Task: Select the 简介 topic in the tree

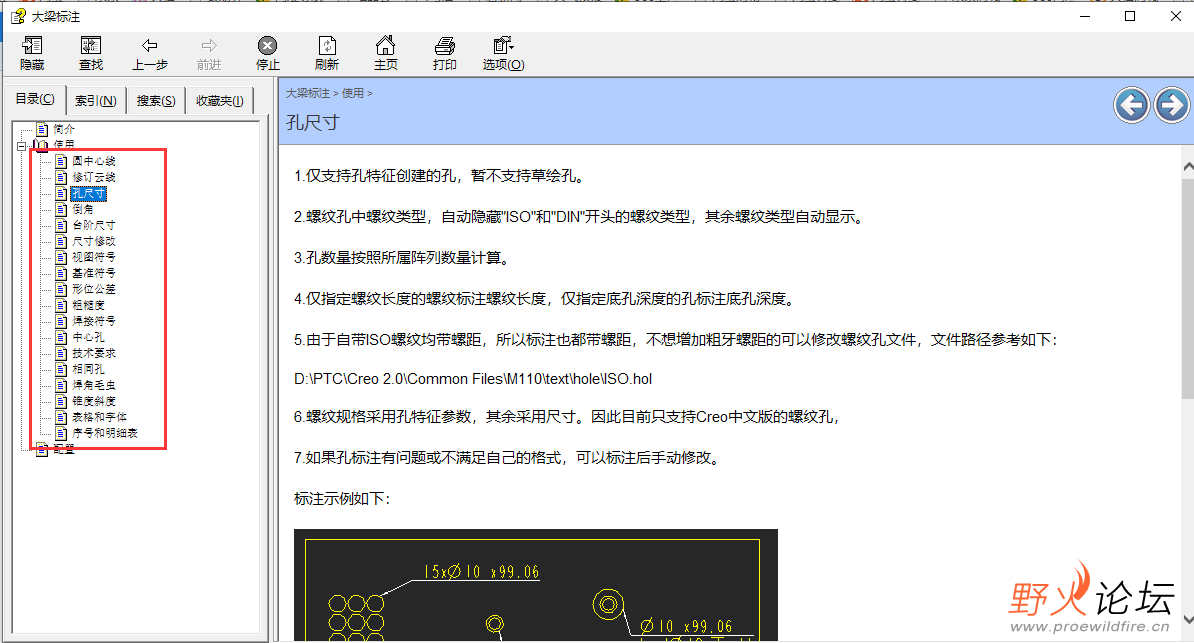Action: coord(64,129)
